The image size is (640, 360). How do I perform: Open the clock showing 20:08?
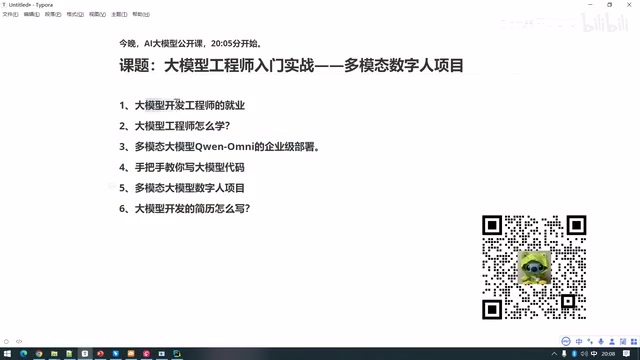click(x=608, y=353)
